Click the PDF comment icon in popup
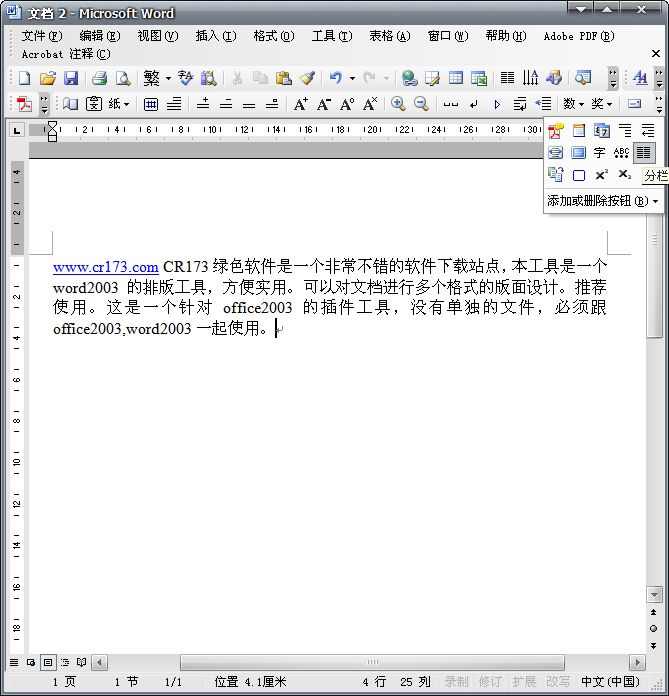Screen dimensions: 669x696 555,130
